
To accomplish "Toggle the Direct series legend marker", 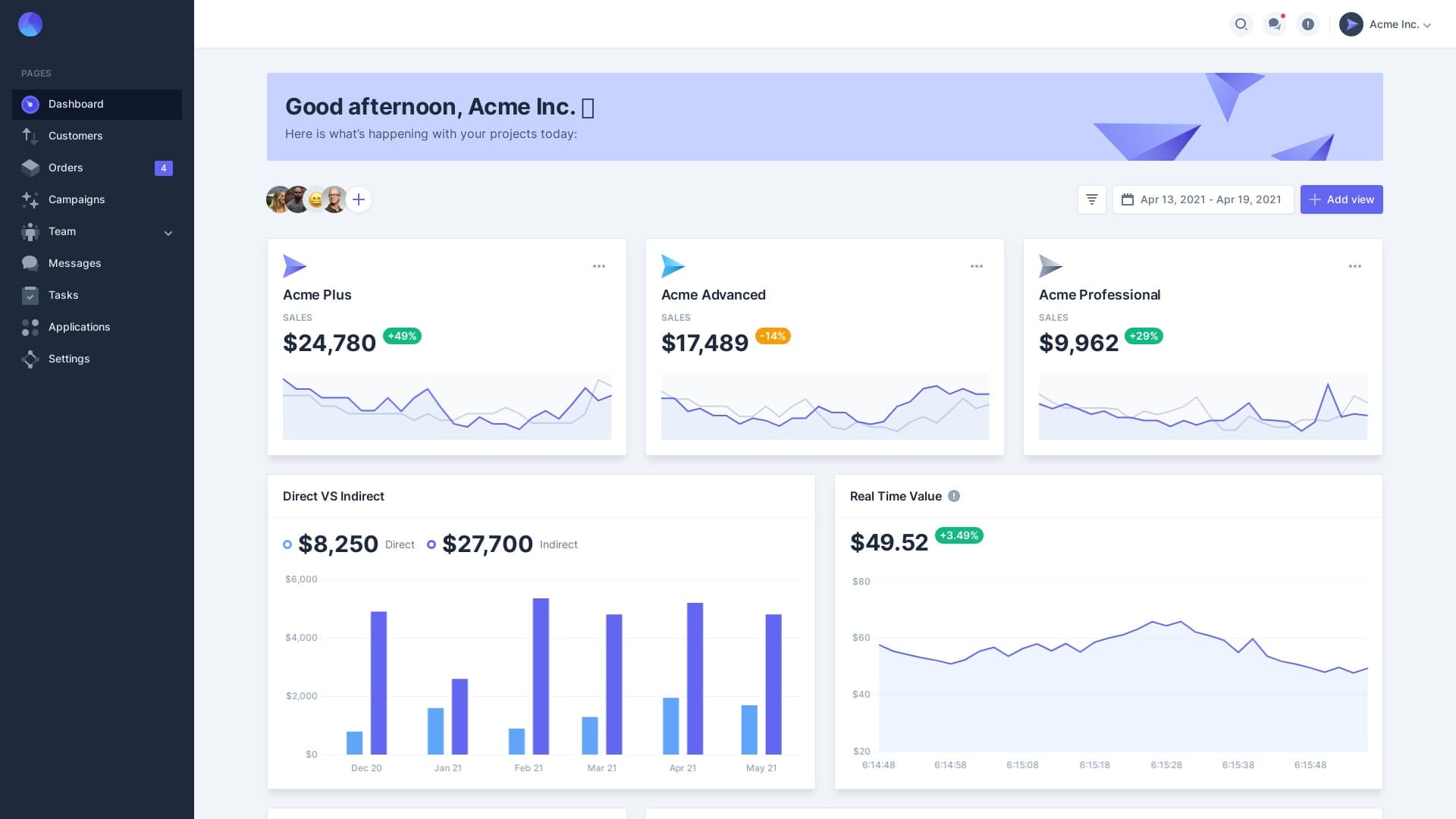I will (x=287, y=544).
